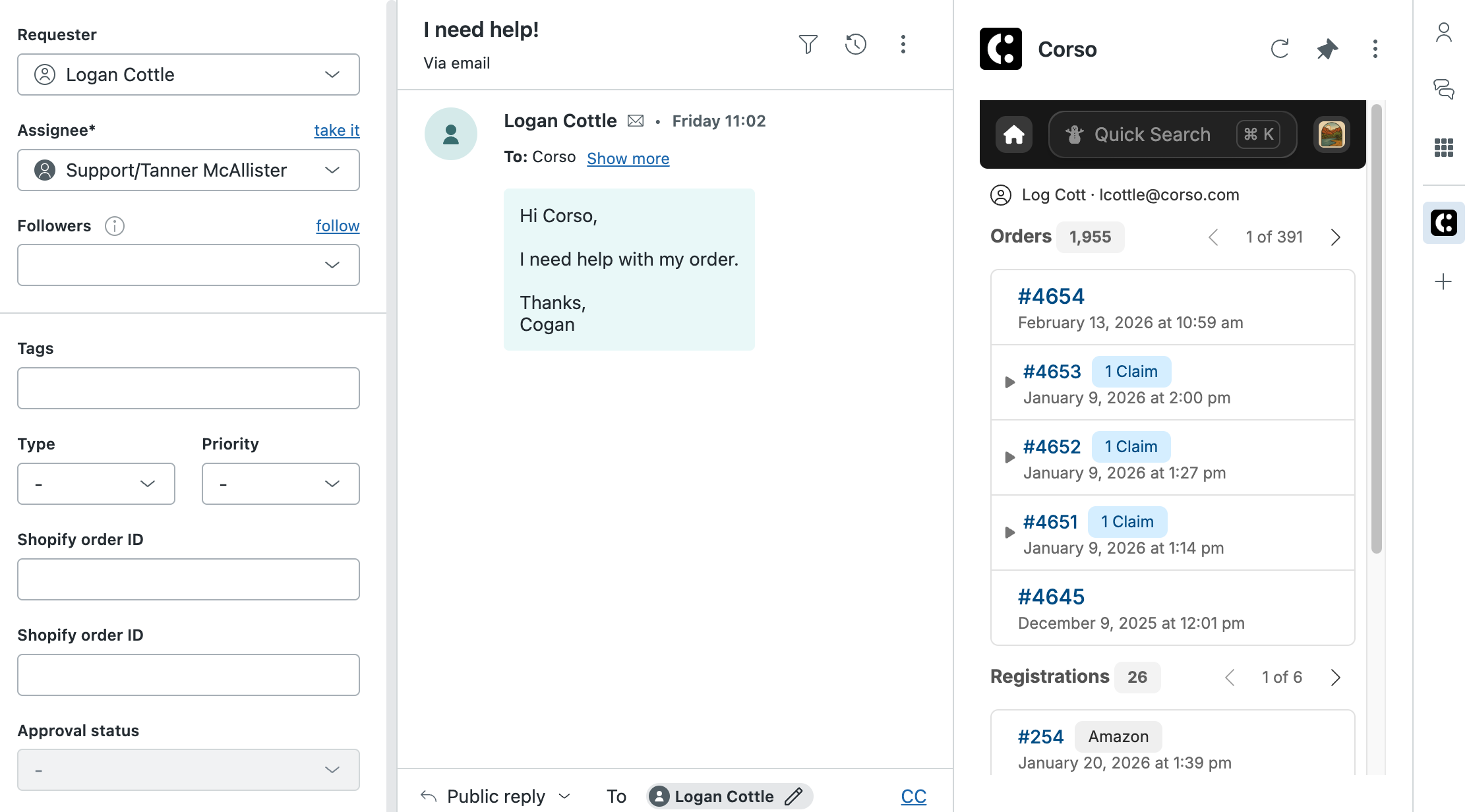Viewport: 1469px width, 812px height.
Task: Click the Orders count 1,955 badge
Action: coord(1091,237)
